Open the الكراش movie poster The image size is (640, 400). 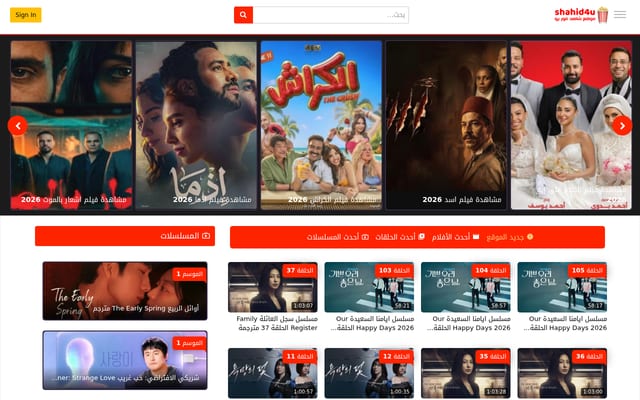point(321,125)
